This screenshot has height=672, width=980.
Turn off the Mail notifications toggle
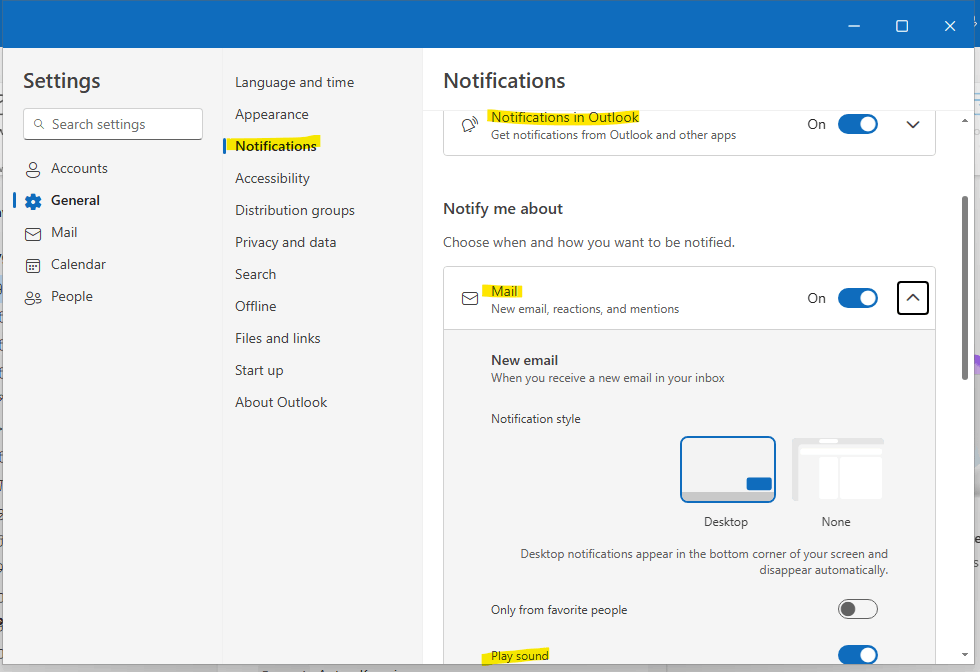point(858,298)
